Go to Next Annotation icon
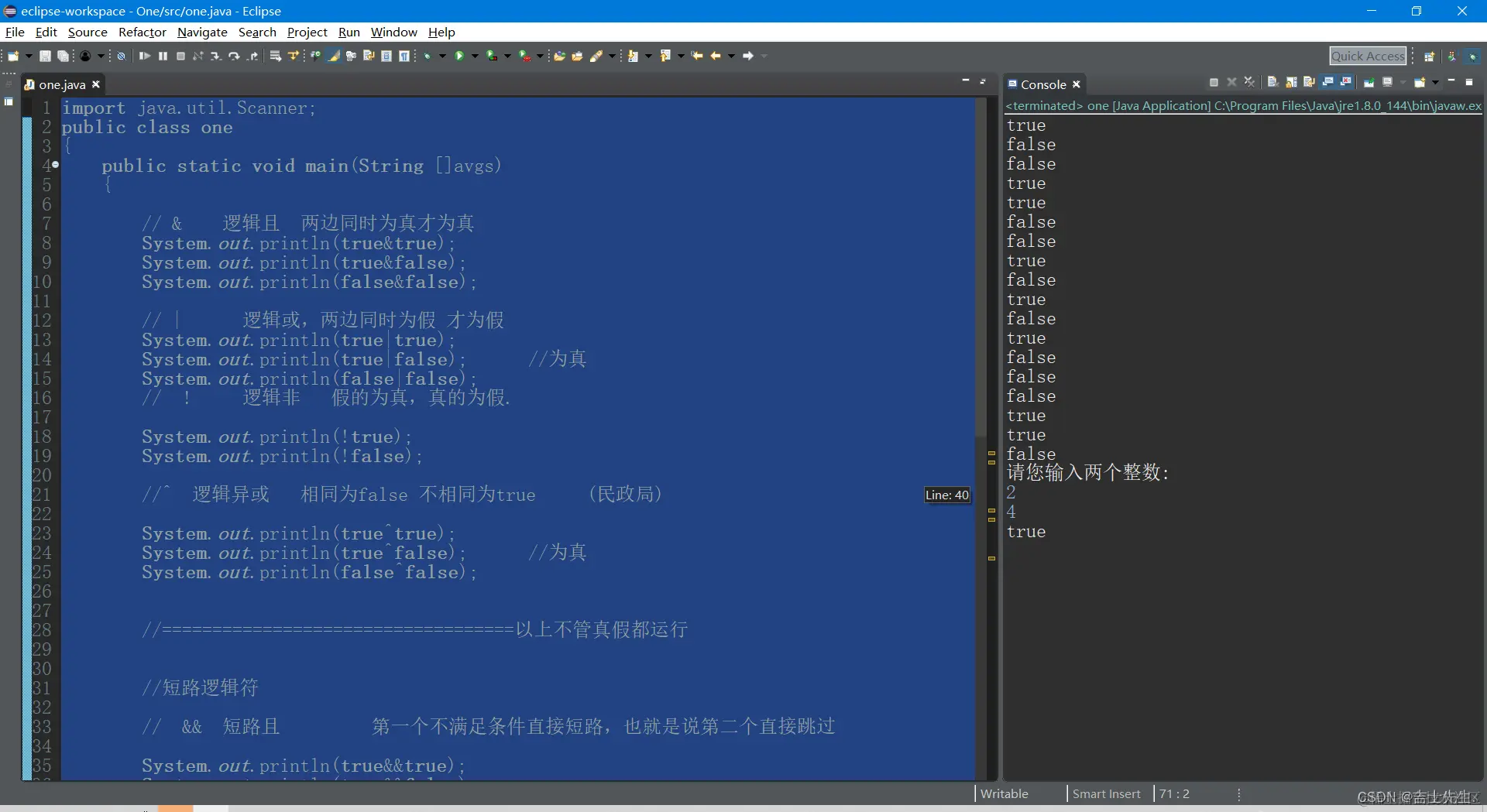 pos(633,56)
